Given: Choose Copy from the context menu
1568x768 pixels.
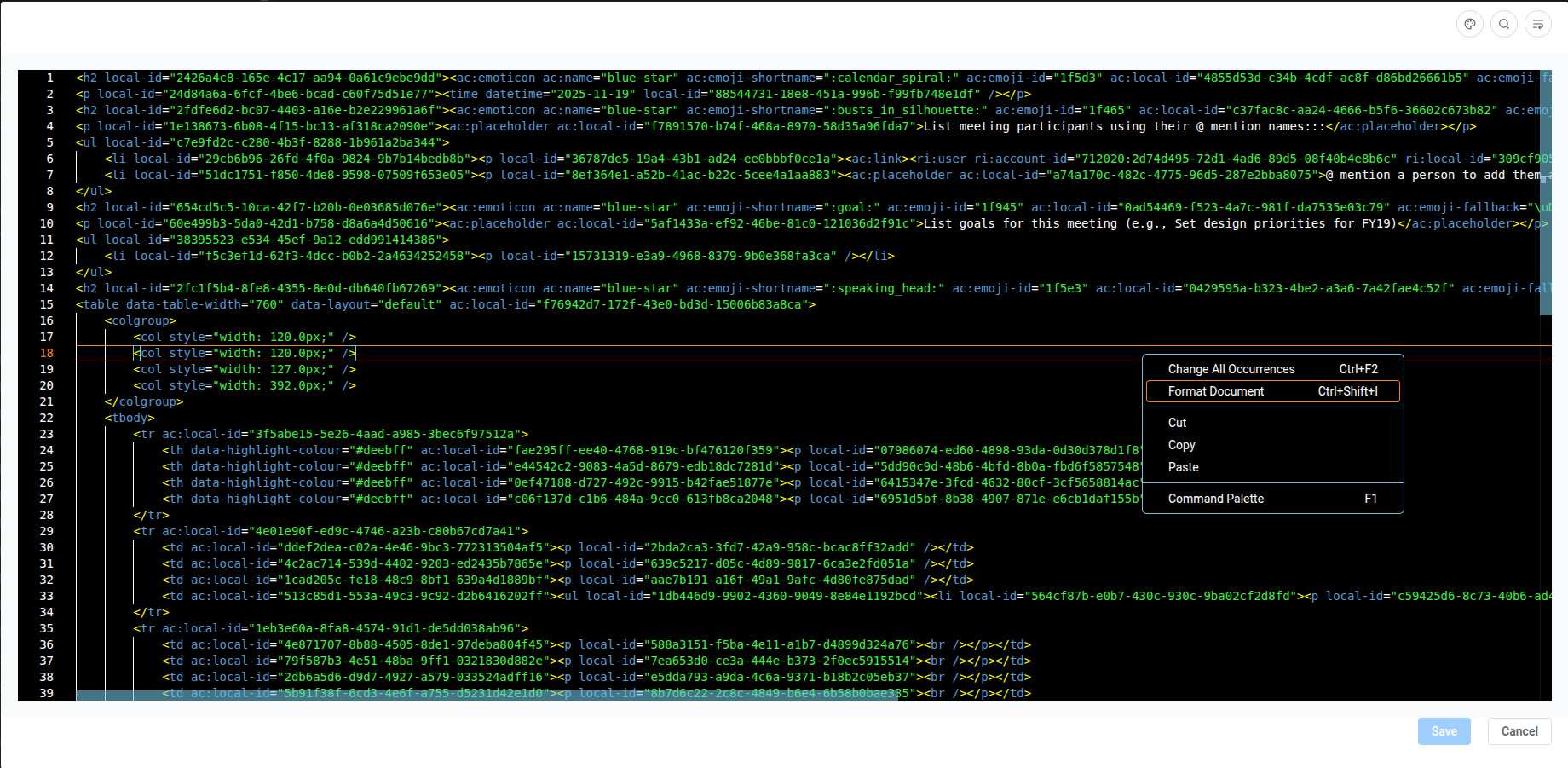Looking at the screenshot, I should (x=1181, y=445).
